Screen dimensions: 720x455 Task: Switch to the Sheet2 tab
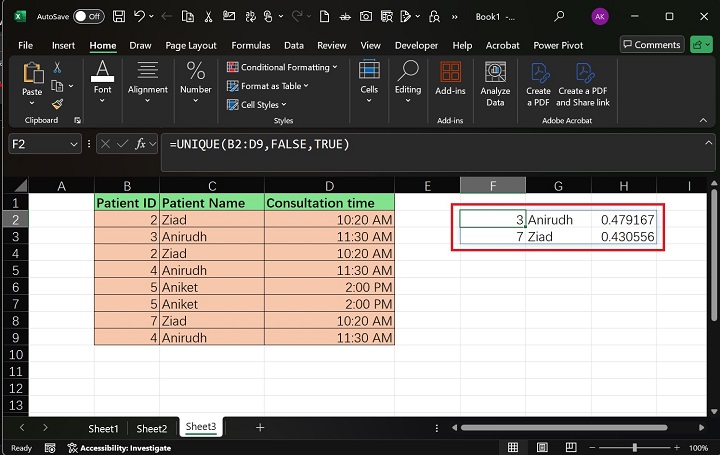[152, 427]
